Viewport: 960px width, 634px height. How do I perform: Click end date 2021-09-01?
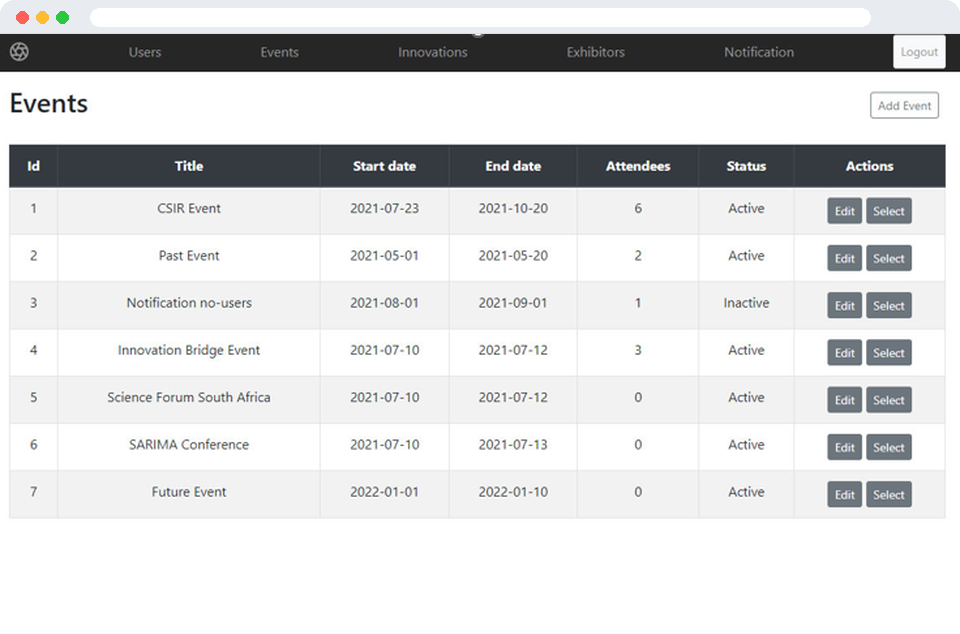coord(513,303)
